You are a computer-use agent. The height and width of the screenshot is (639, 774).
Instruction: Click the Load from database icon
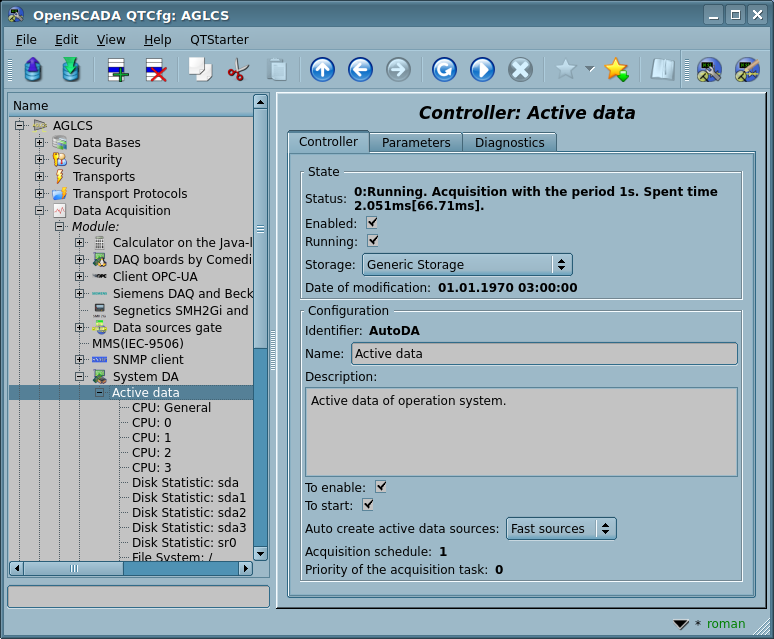[x=33, y=70]
